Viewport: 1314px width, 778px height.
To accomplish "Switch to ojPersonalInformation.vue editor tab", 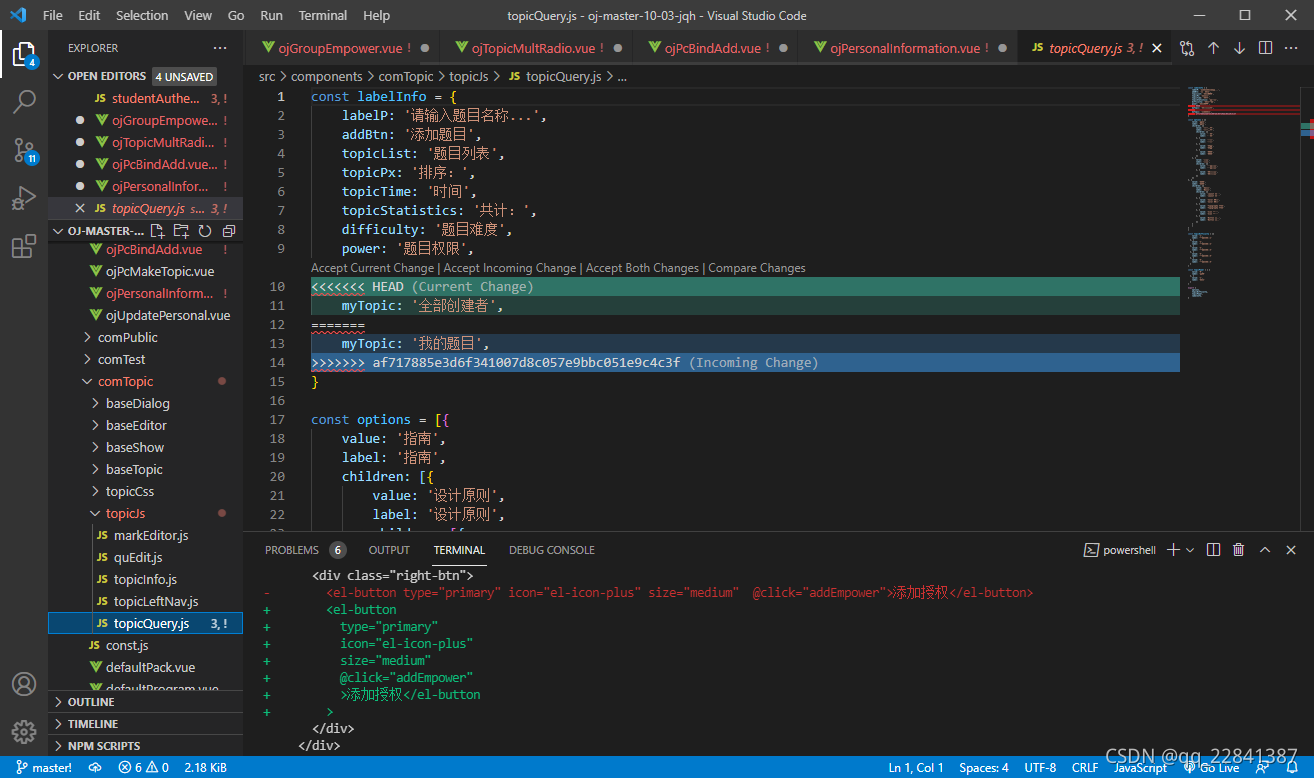I will click(906, 48).
